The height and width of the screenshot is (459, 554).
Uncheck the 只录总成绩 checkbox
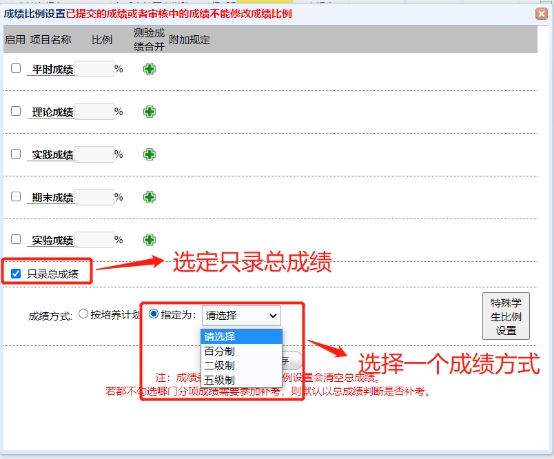(16, 273)
